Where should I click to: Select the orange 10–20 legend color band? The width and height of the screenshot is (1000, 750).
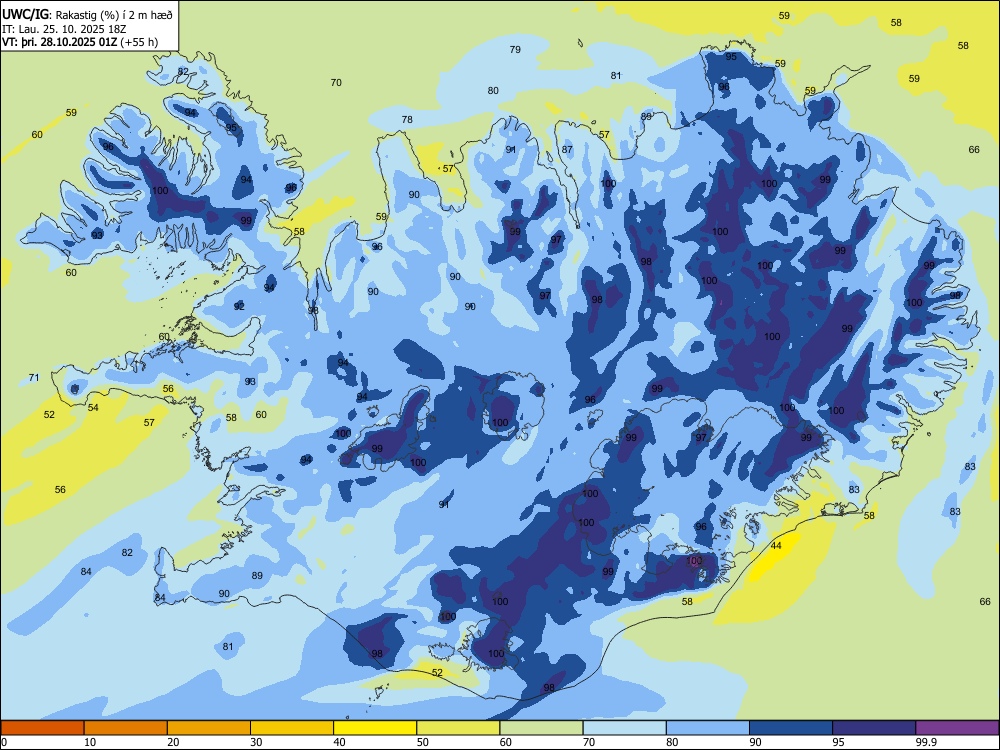126,728
